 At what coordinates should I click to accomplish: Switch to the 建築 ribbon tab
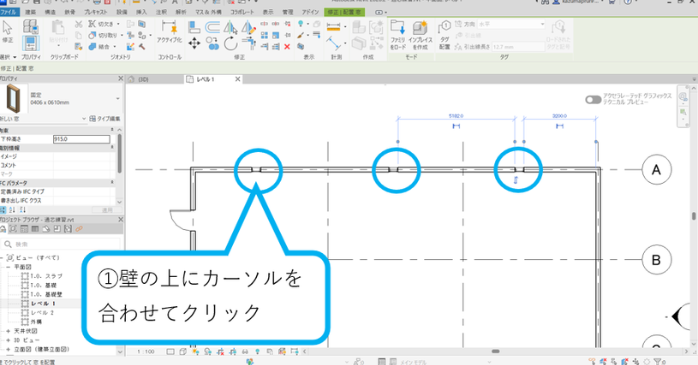(30, 12)
